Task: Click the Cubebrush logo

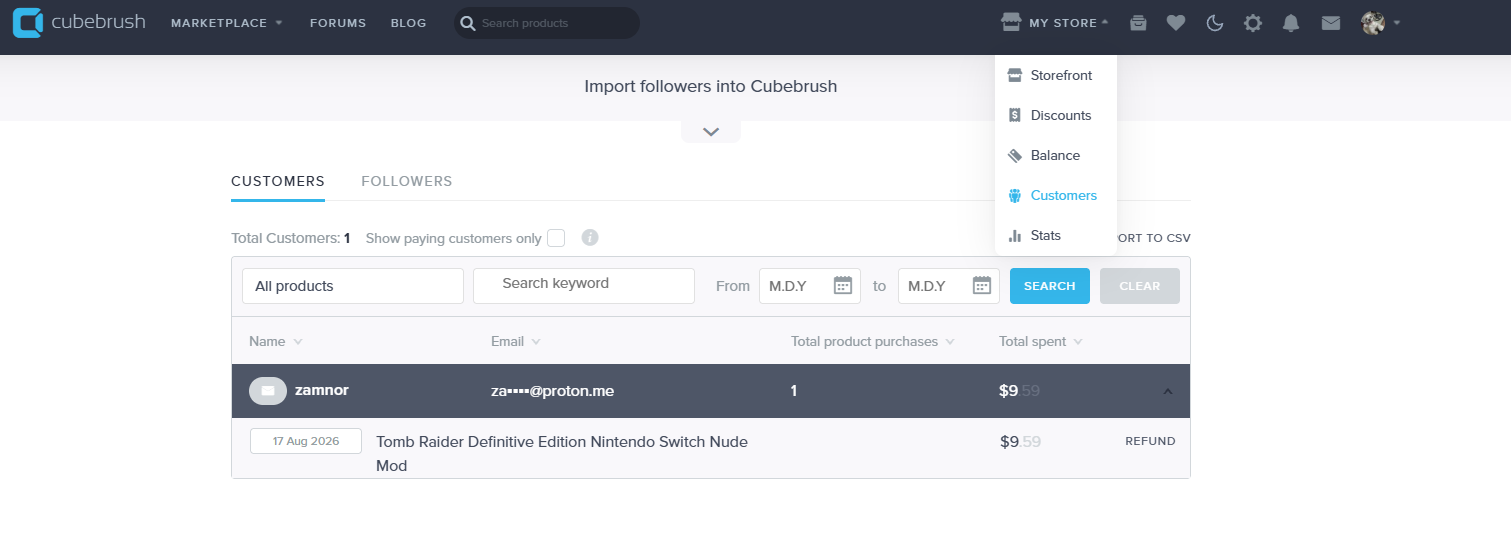Action: [79, 22]
